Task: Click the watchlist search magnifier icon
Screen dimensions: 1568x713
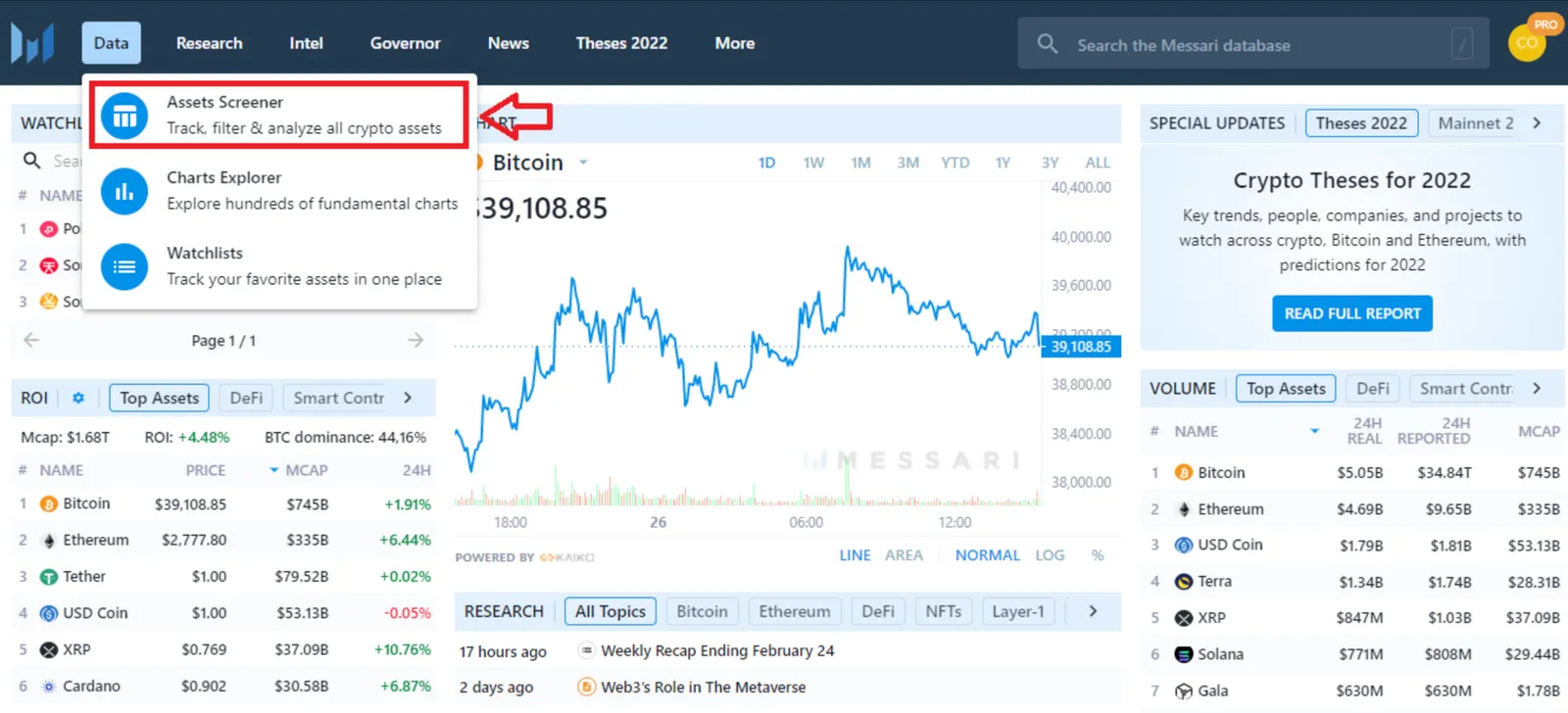Action: pos(32,160)
